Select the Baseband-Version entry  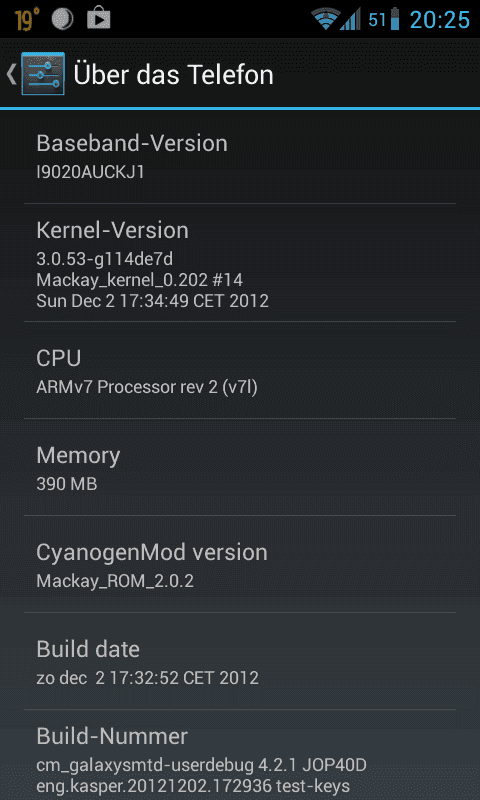(x=240, y=156)
